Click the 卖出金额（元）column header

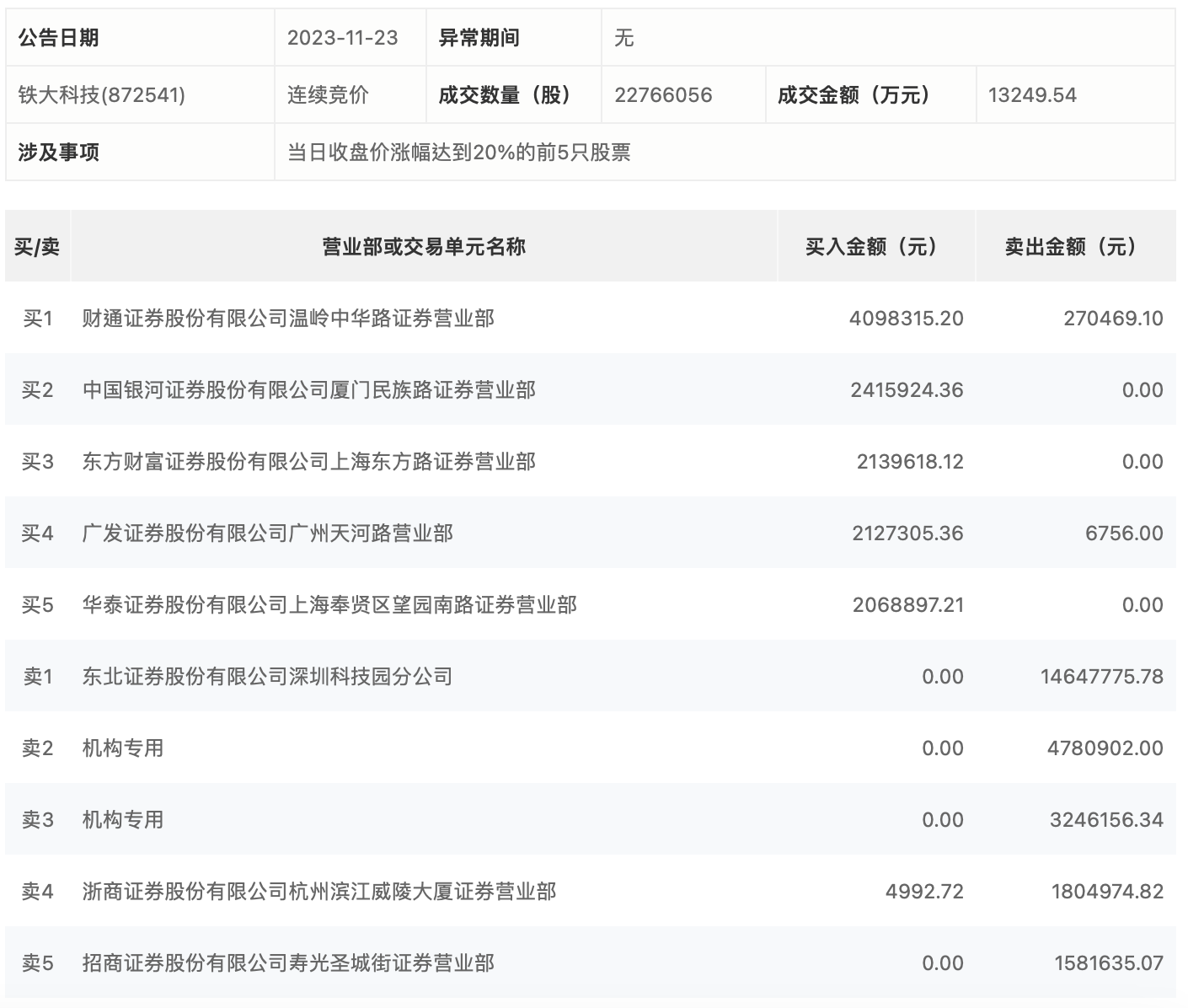pos(1076,246)
